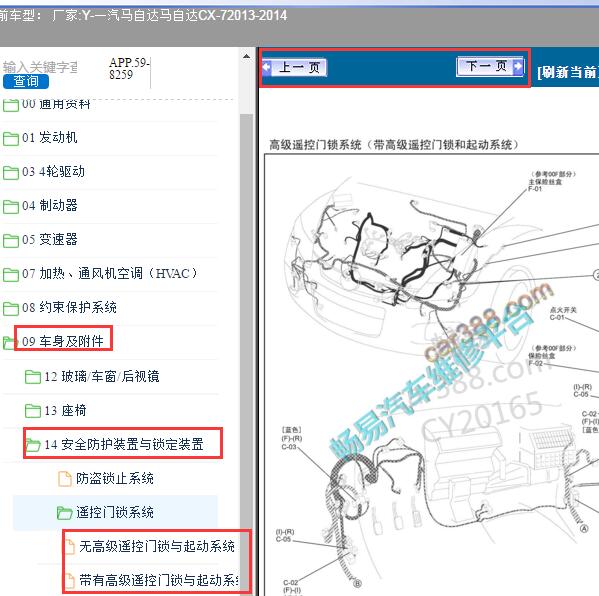Click 点火开关 C-01 label in diagram
This screenshot has width=599, height=596.
(x=563, y=314)
